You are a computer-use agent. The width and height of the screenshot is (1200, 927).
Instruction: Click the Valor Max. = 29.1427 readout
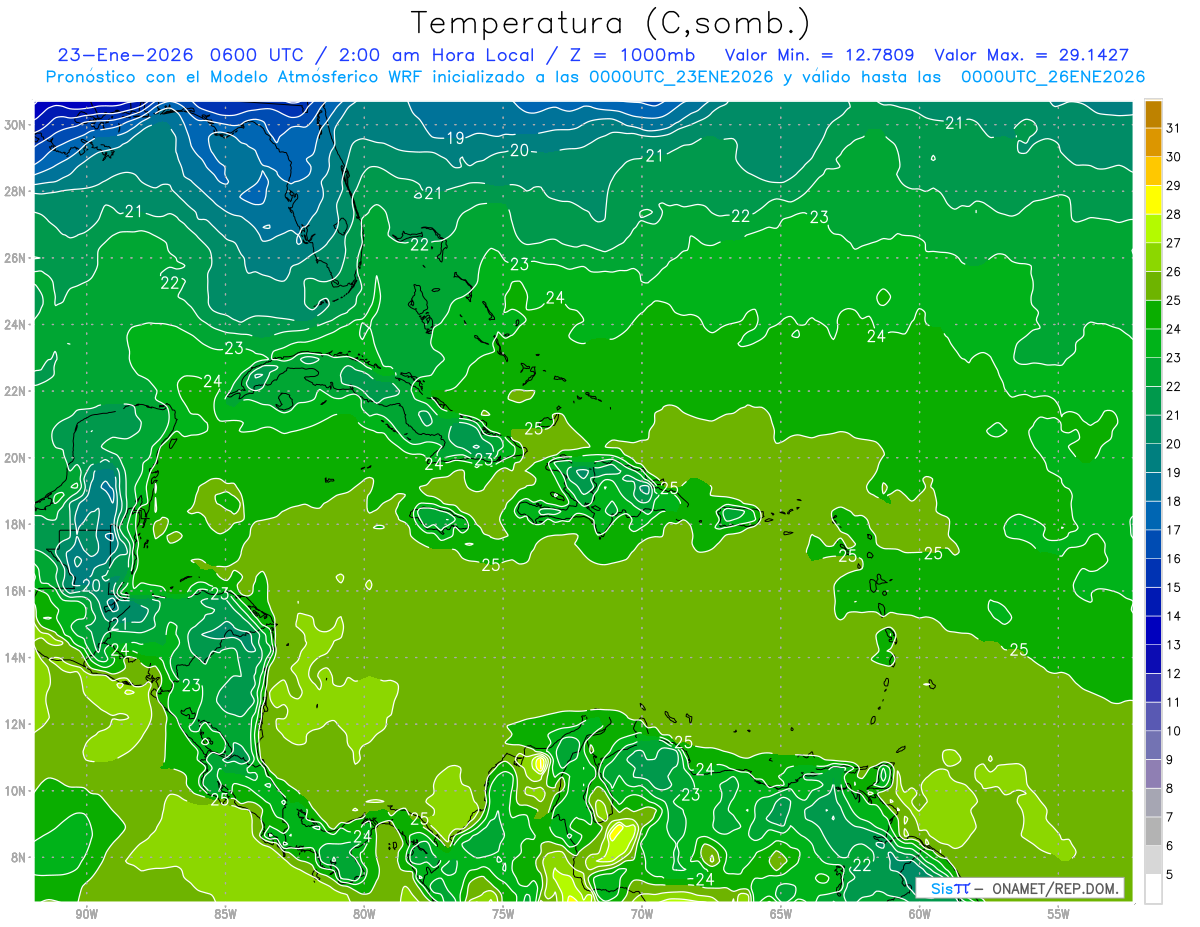(x=1031, y=55)
